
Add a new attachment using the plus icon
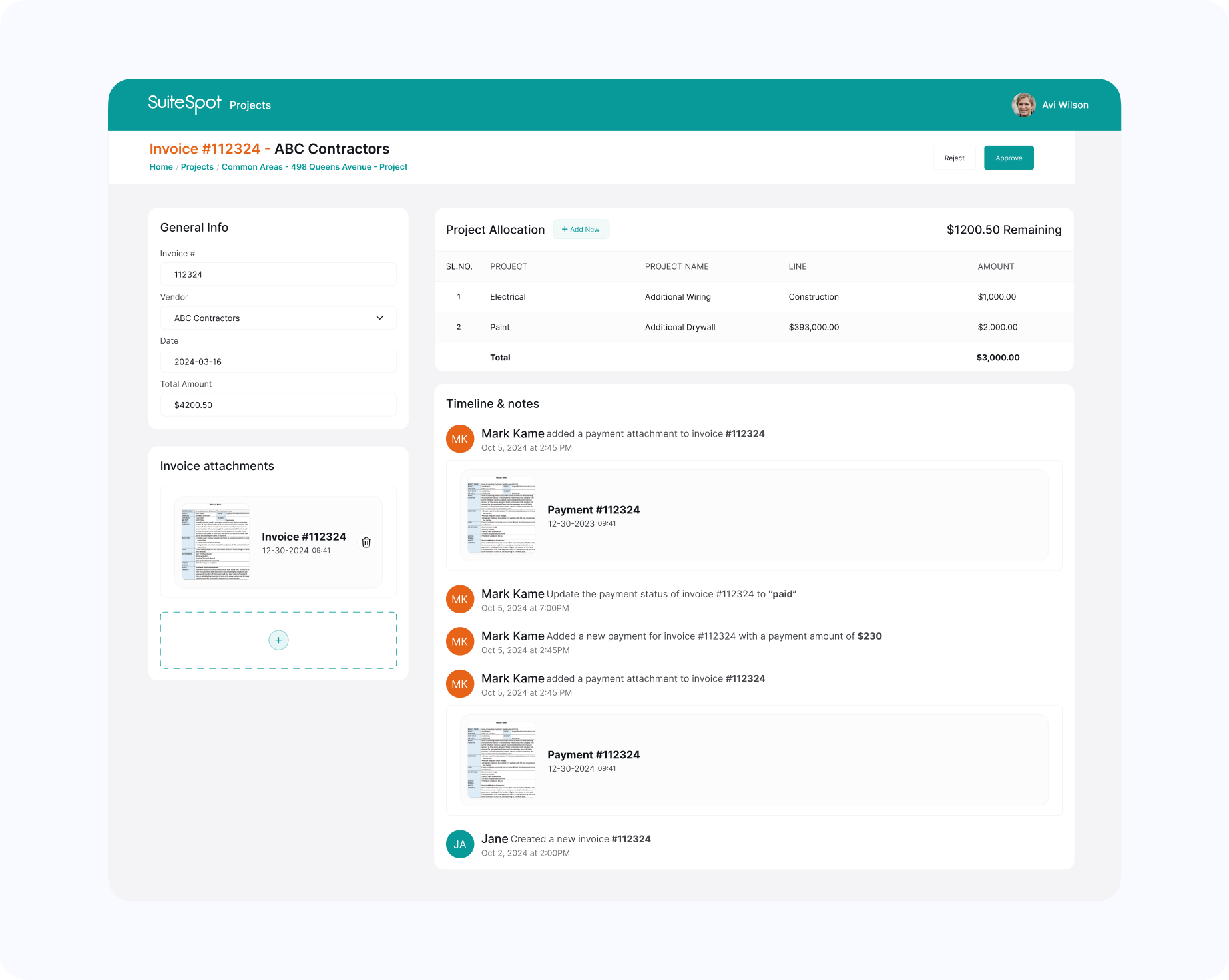click(278, 640)
